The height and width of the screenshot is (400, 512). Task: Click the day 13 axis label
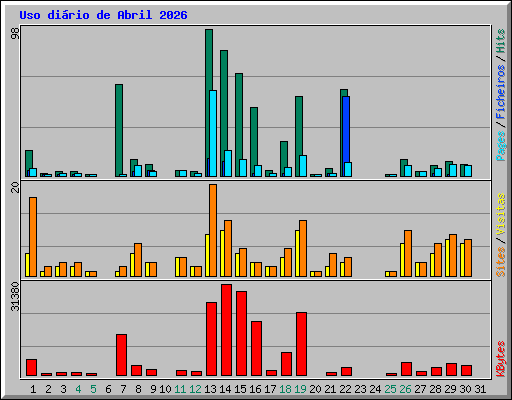(x=210, y=389)
